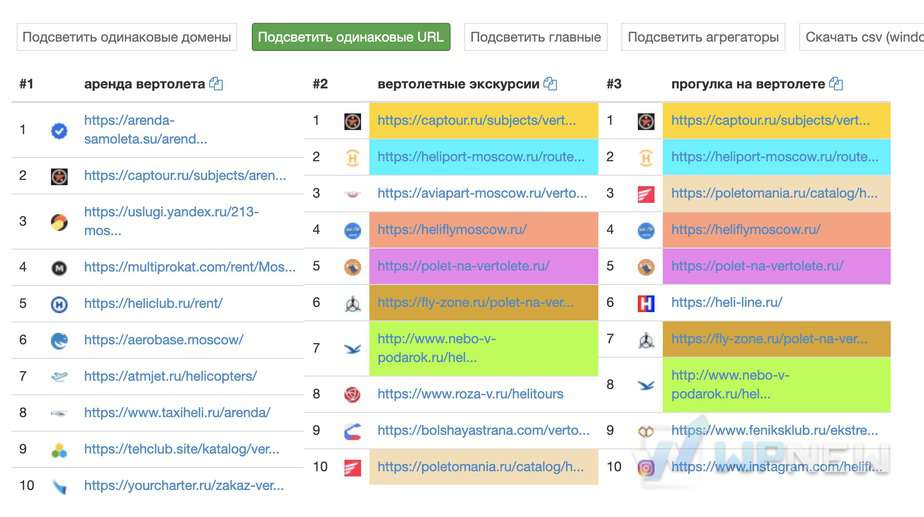
Task: Click 'Подсветить агрегаторы' button
Action: click(x=703, y=37)
